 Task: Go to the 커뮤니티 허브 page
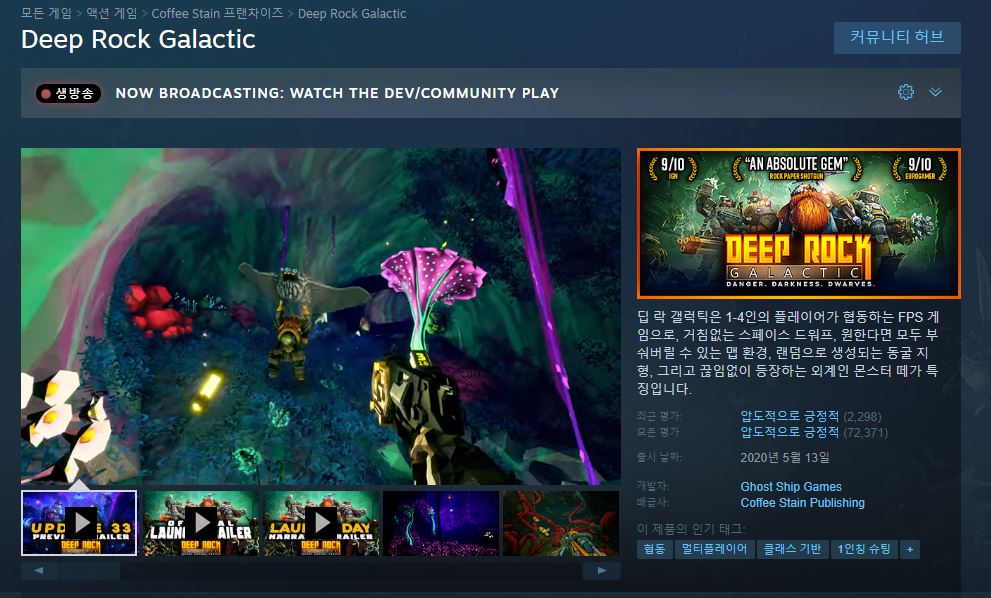tap(897, 38)
